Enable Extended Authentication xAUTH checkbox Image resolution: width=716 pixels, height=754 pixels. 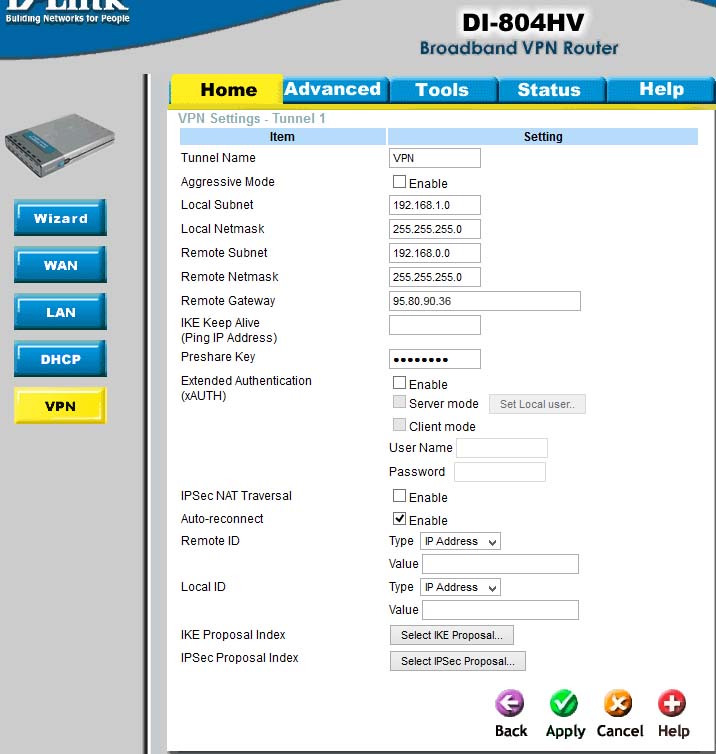399,383
